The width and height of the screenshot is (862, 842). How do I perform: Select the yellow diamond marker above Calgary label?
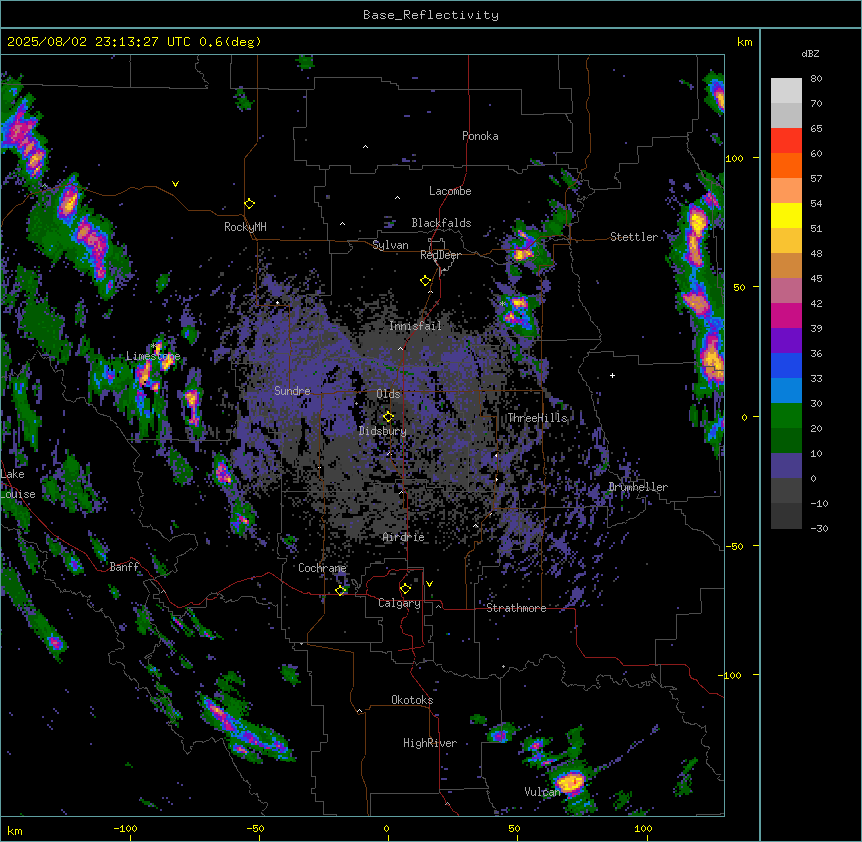tap(406, 589)
